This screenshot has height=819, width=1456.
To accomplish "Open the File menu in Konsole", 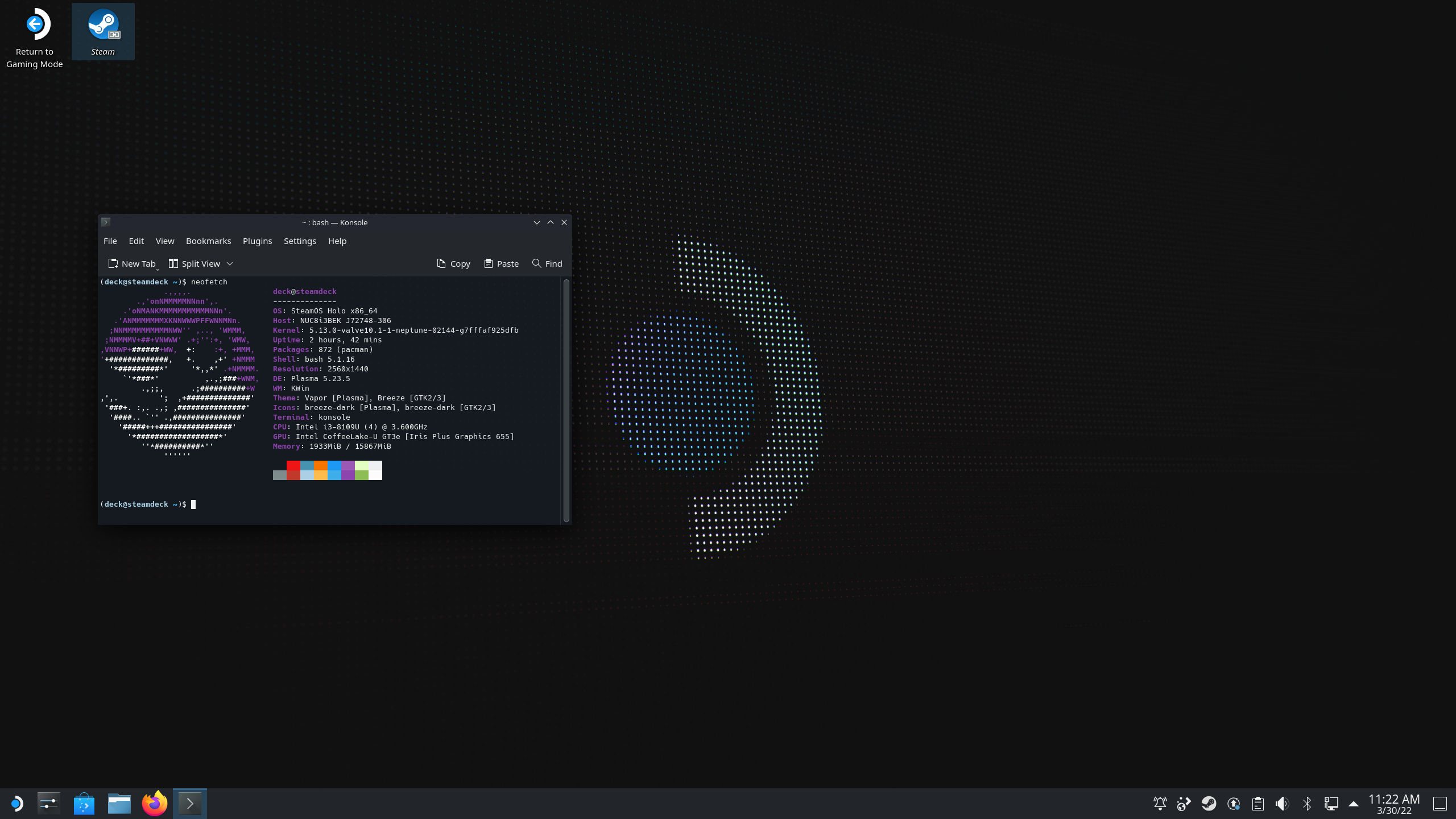I will coord(110,241).
